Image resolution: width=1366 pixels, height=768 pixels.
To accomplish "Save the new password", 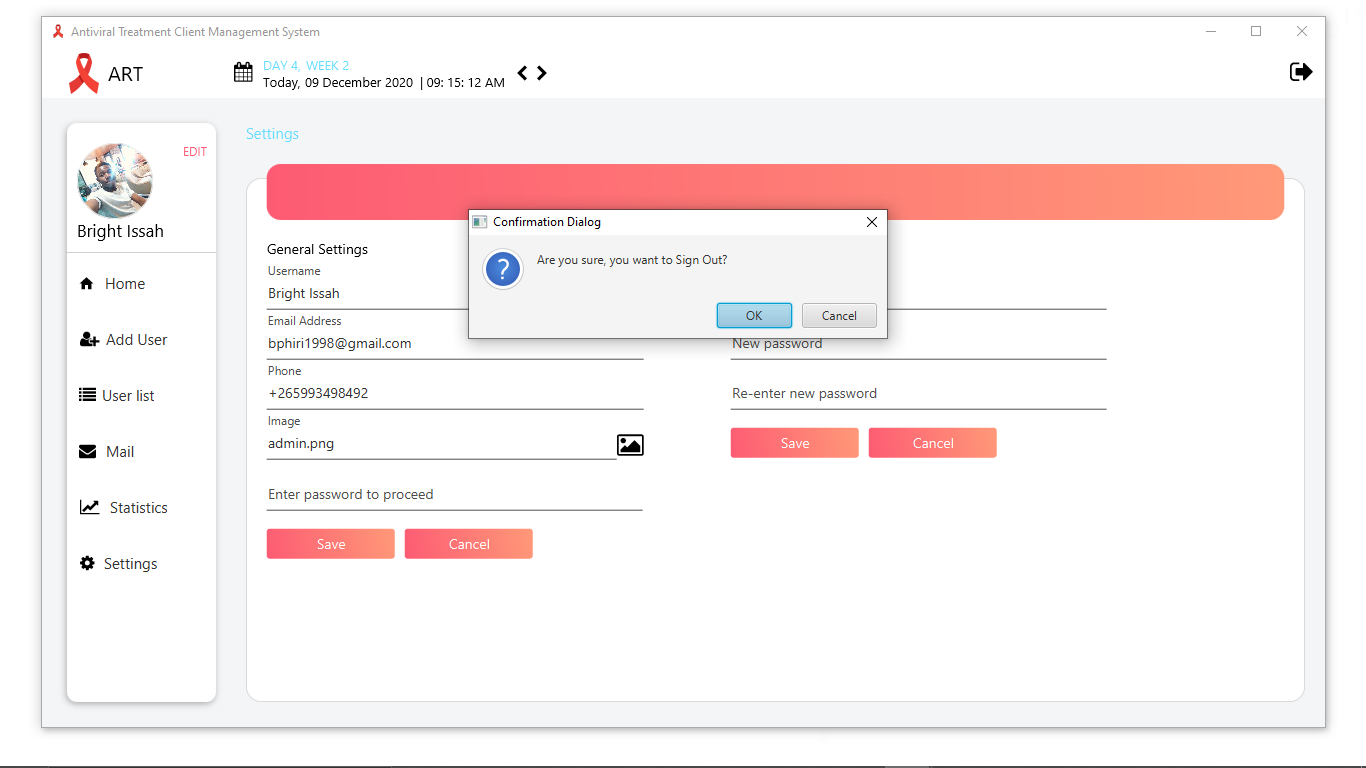I will 794,442.
